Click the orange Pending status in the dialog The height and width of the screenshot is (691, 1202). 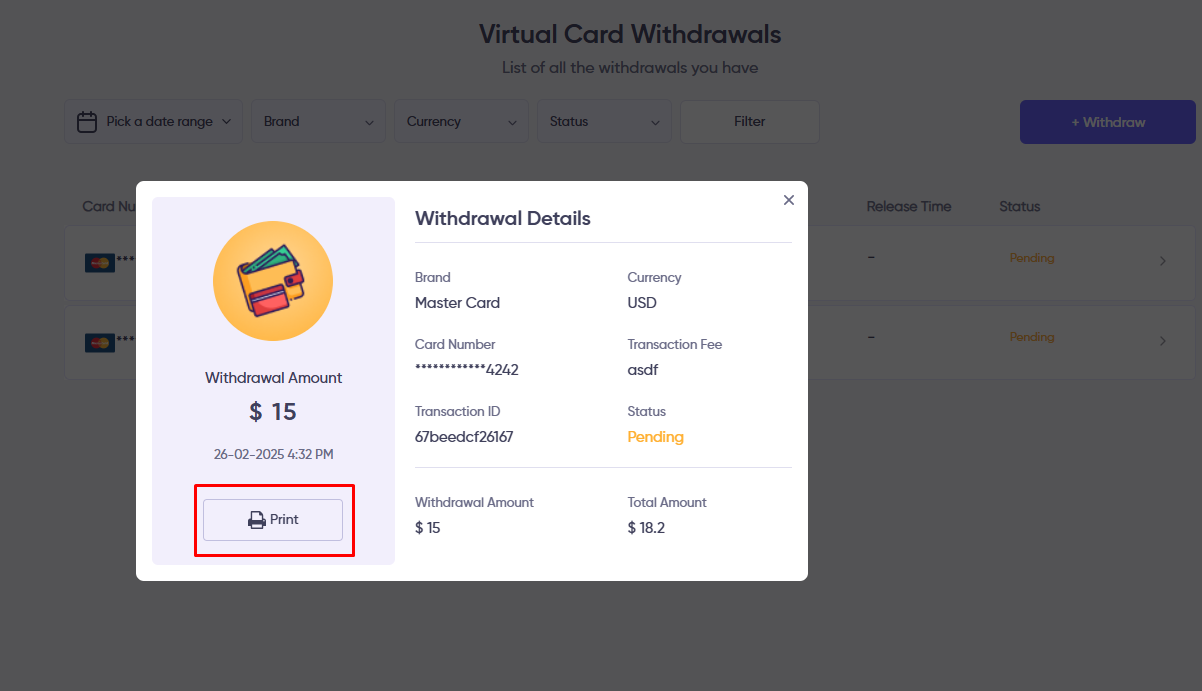(x=655, y=437)
